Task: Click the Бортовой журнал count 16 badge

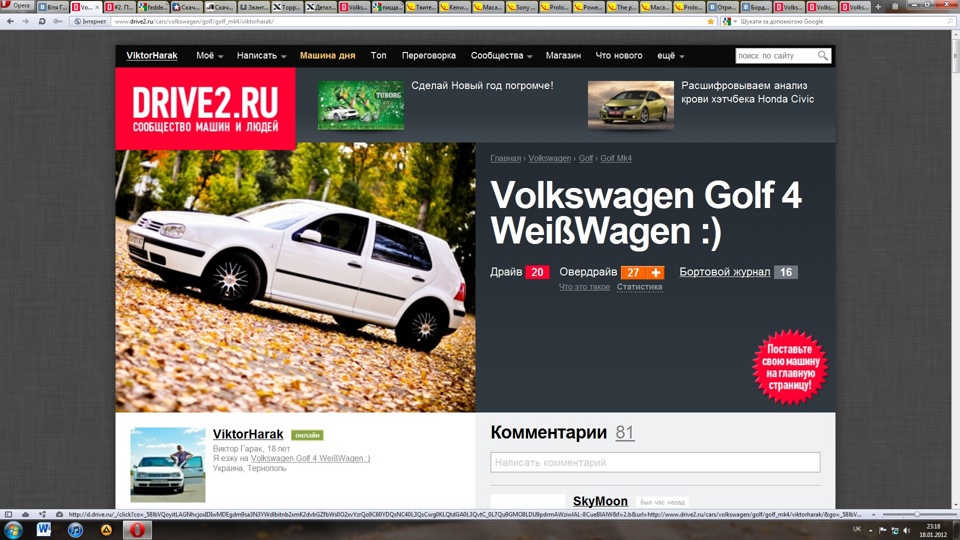Action: coord(786,272)
